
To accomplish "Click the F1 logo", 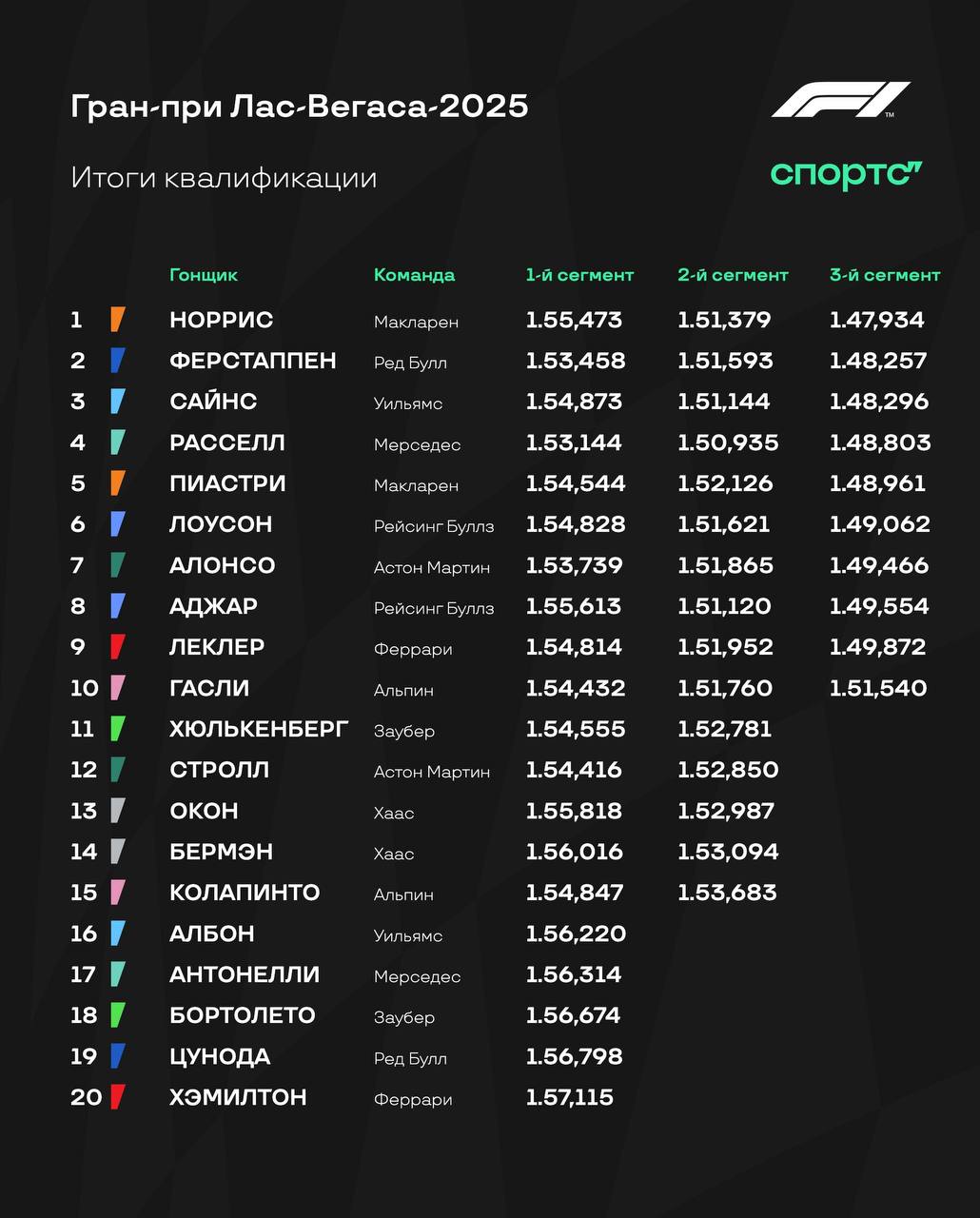I will 840,100.
